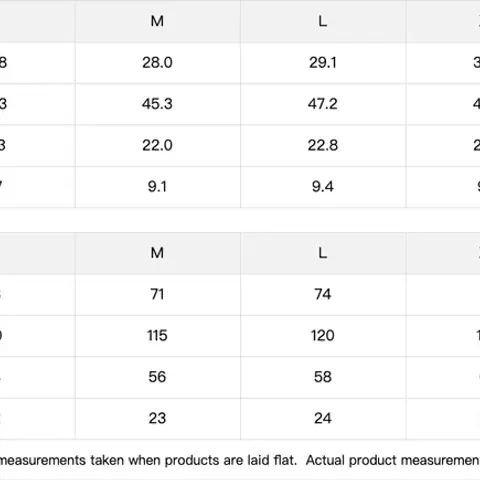The width and height of the screenshot is (480, 480).
Task: Select the 74 centimeter cell
Action: coord(323,294)
